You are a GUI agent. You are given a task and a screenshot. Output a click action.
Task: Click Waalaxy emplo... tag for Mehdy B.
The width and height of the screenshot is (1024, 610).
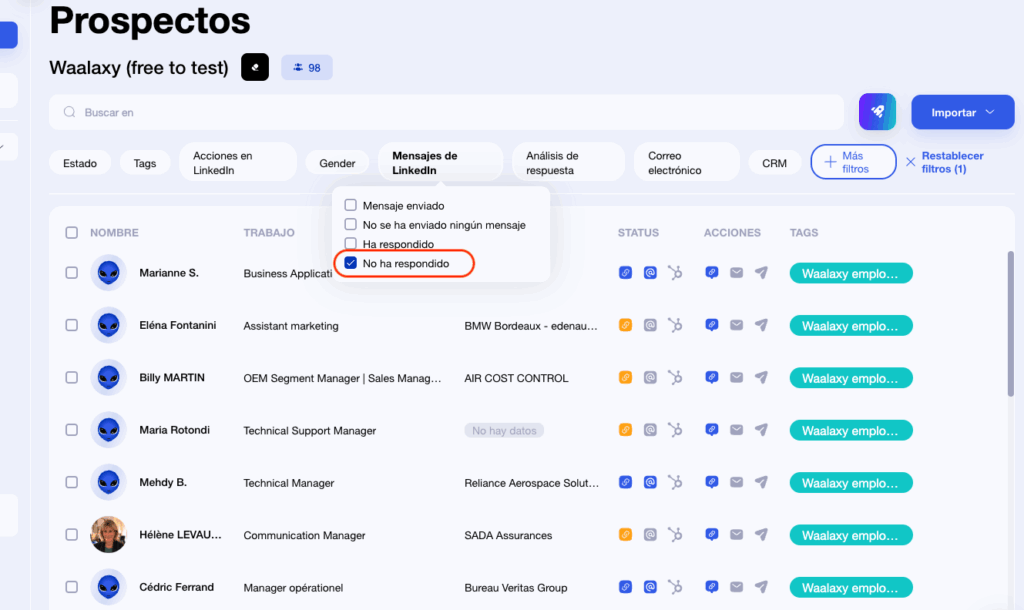point(851,483)
